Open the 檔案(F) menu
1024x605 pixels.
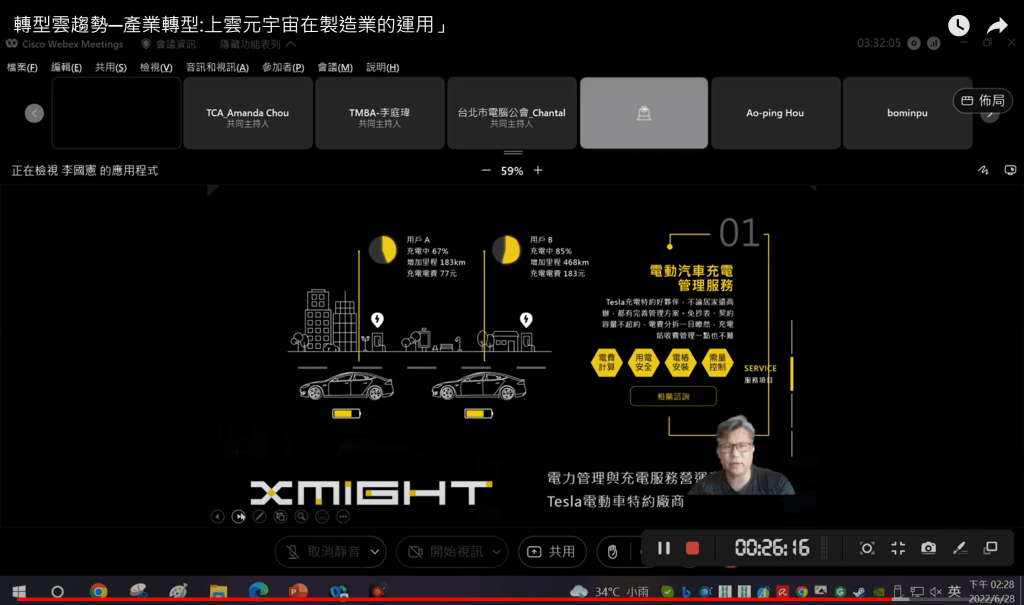tap(22, 67)
